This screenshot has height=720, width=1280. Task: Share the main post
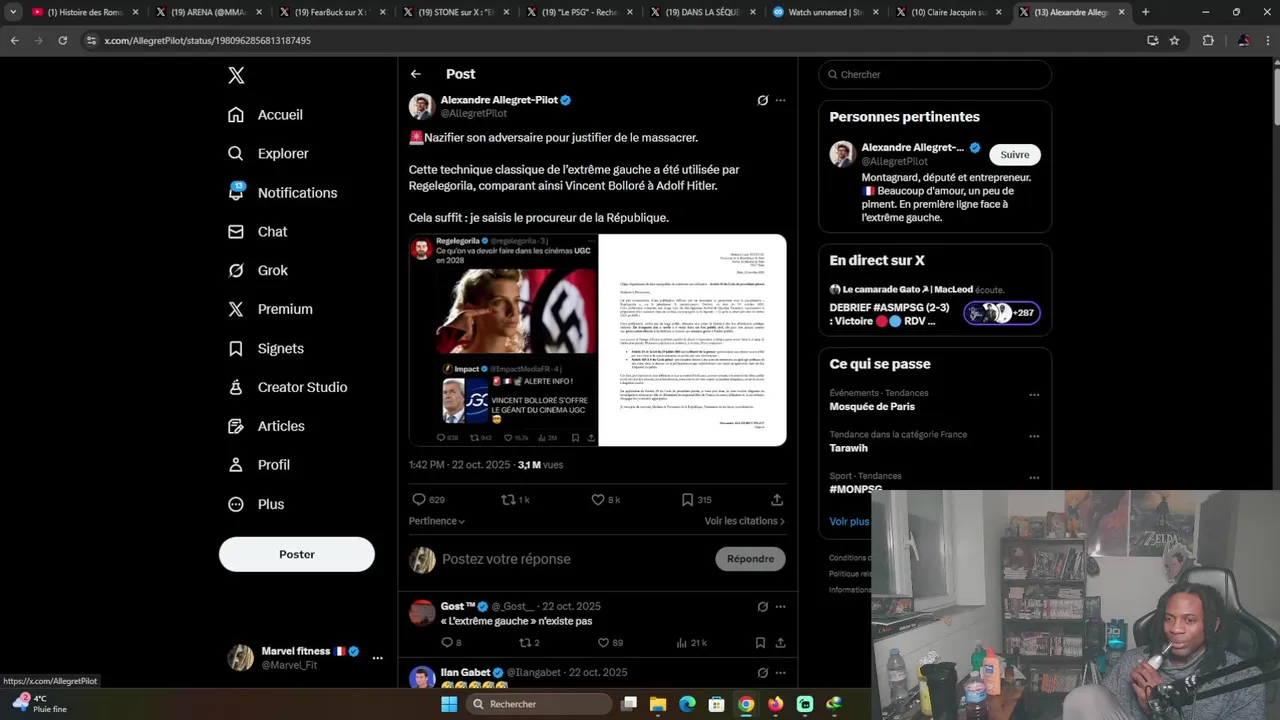pyautogui.click(x=777, y=500)
